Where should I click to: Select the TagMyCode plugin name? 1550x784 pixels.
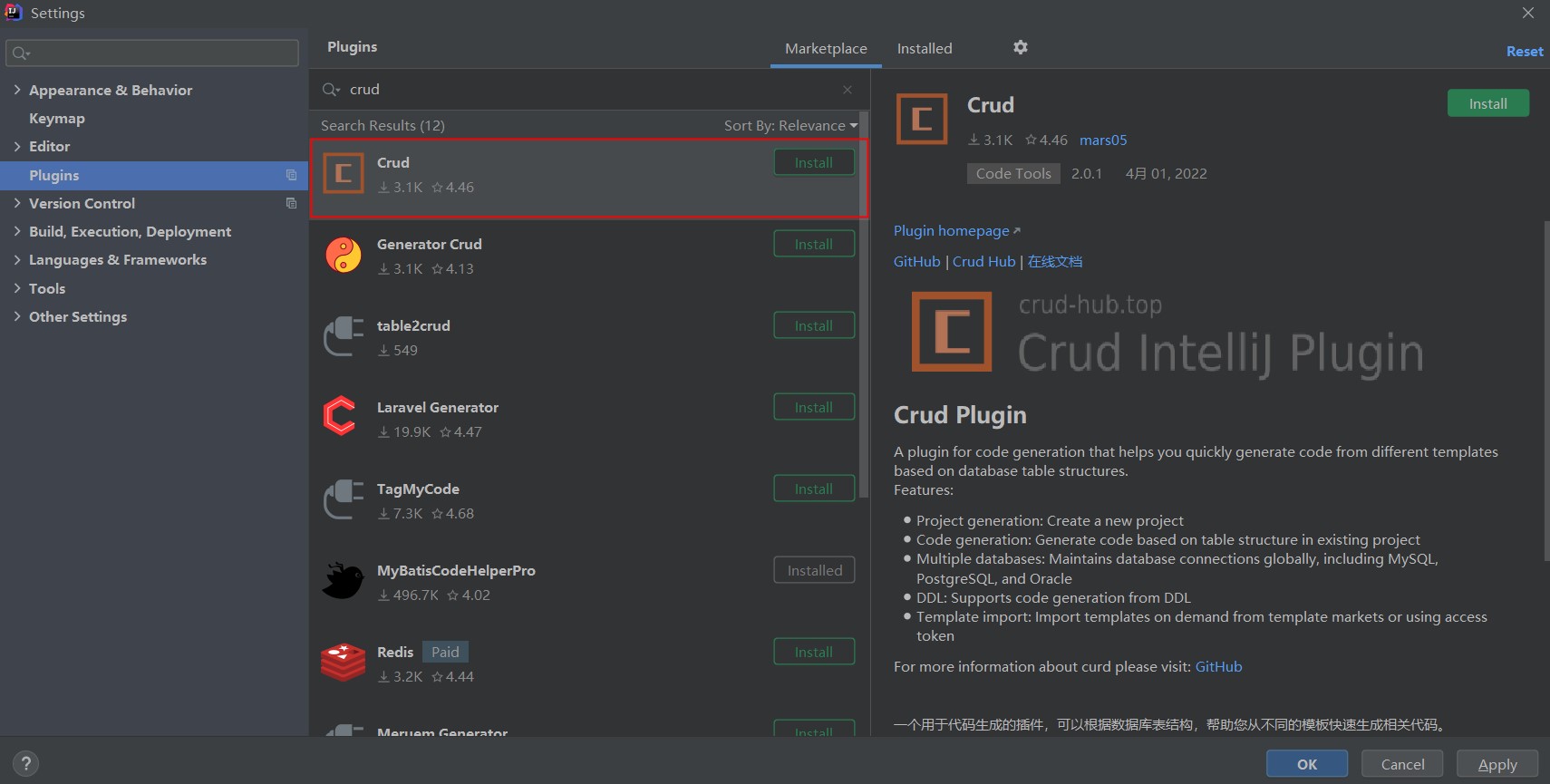(418, 489)
